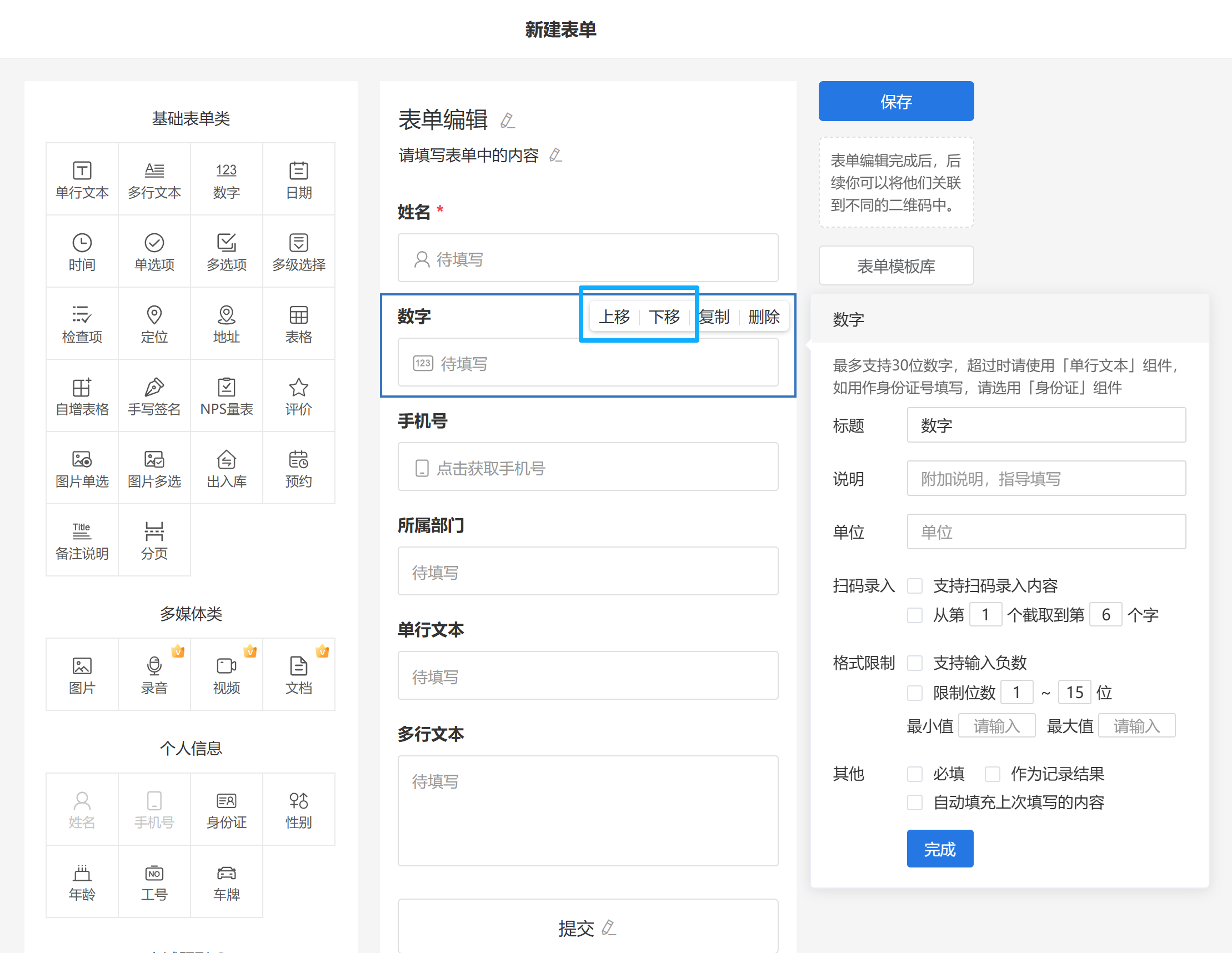Add the 出入库 inventory component
This screenshot has height=953, width=1232.
click(226, 468)
